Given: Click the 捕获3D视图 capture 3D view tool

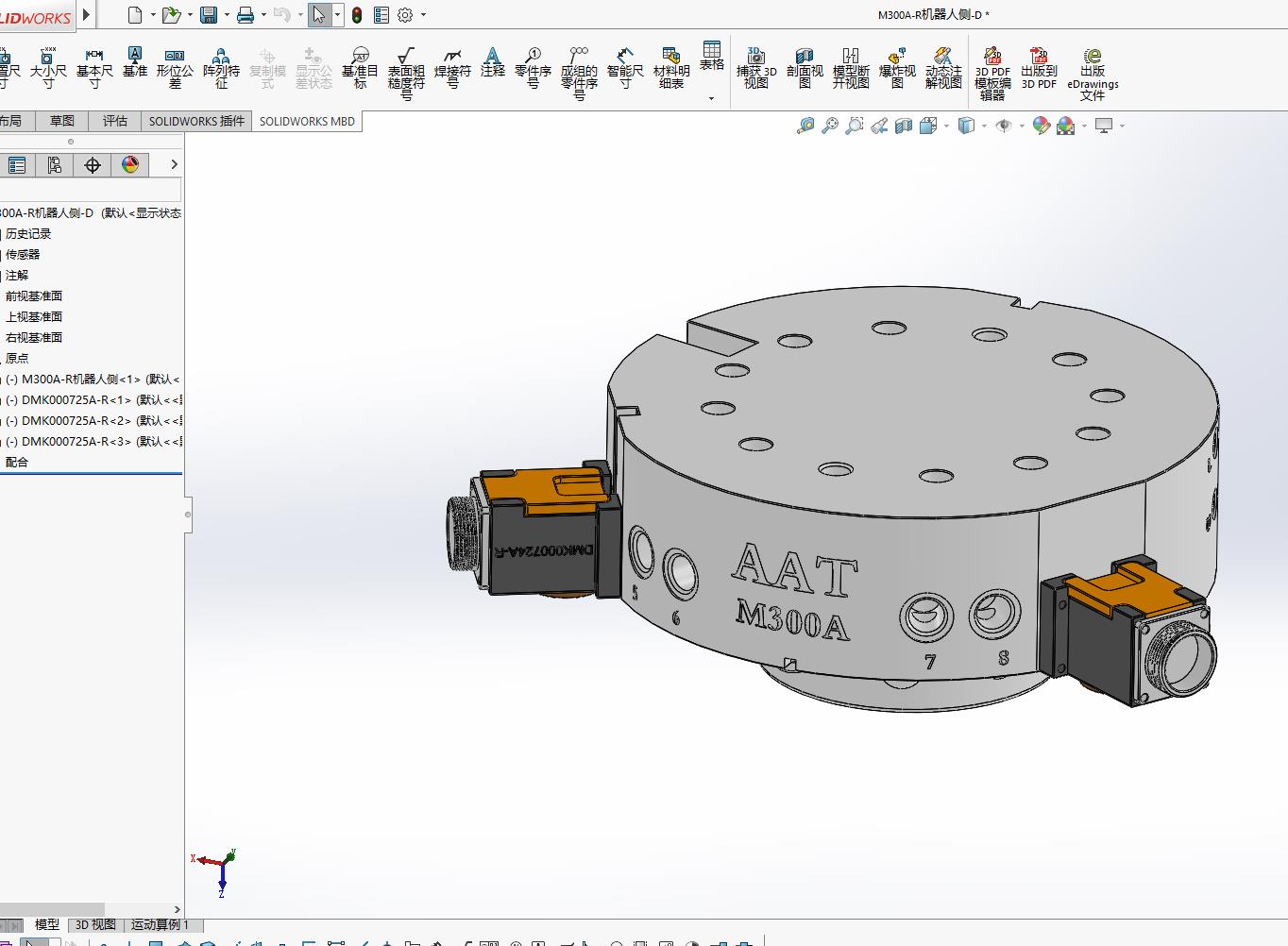Looking at the screenshot, I should click(x=756, y=69).
